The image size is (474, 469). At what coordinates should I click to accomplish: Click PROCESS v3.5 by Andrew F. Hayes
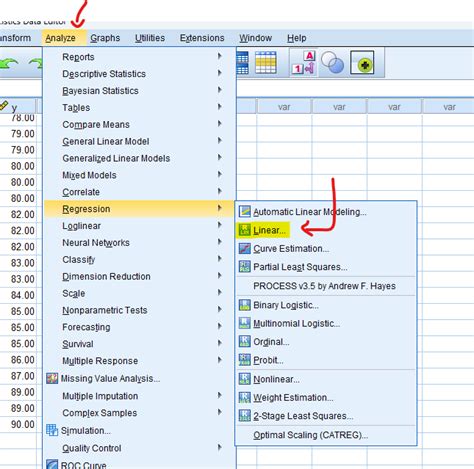coord(324,286)
